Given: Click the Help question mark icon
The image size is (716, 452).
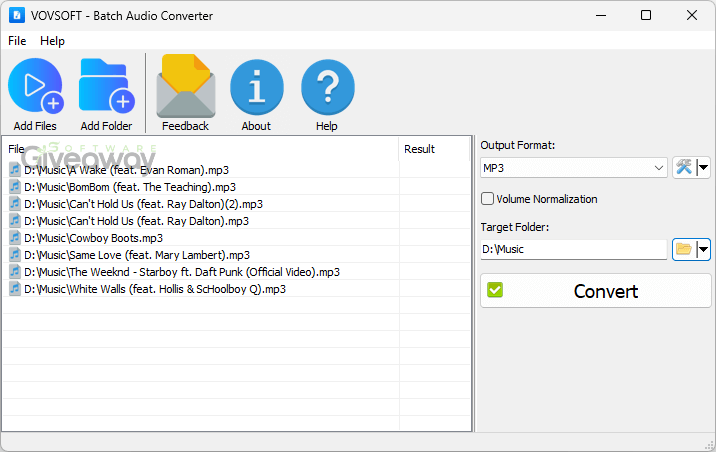Looking at the screenshot, I should coord(327,87).
